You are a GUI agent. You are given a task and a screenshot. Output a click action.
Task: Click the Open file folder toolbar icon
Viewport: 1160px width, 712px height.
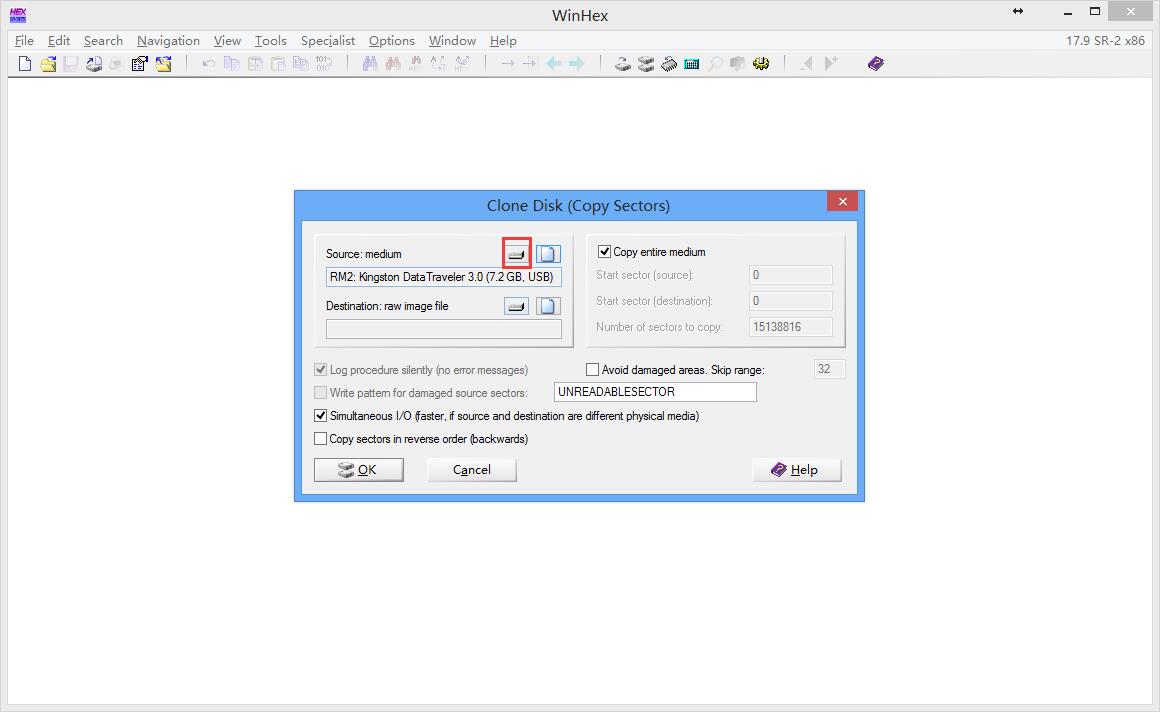48,64
